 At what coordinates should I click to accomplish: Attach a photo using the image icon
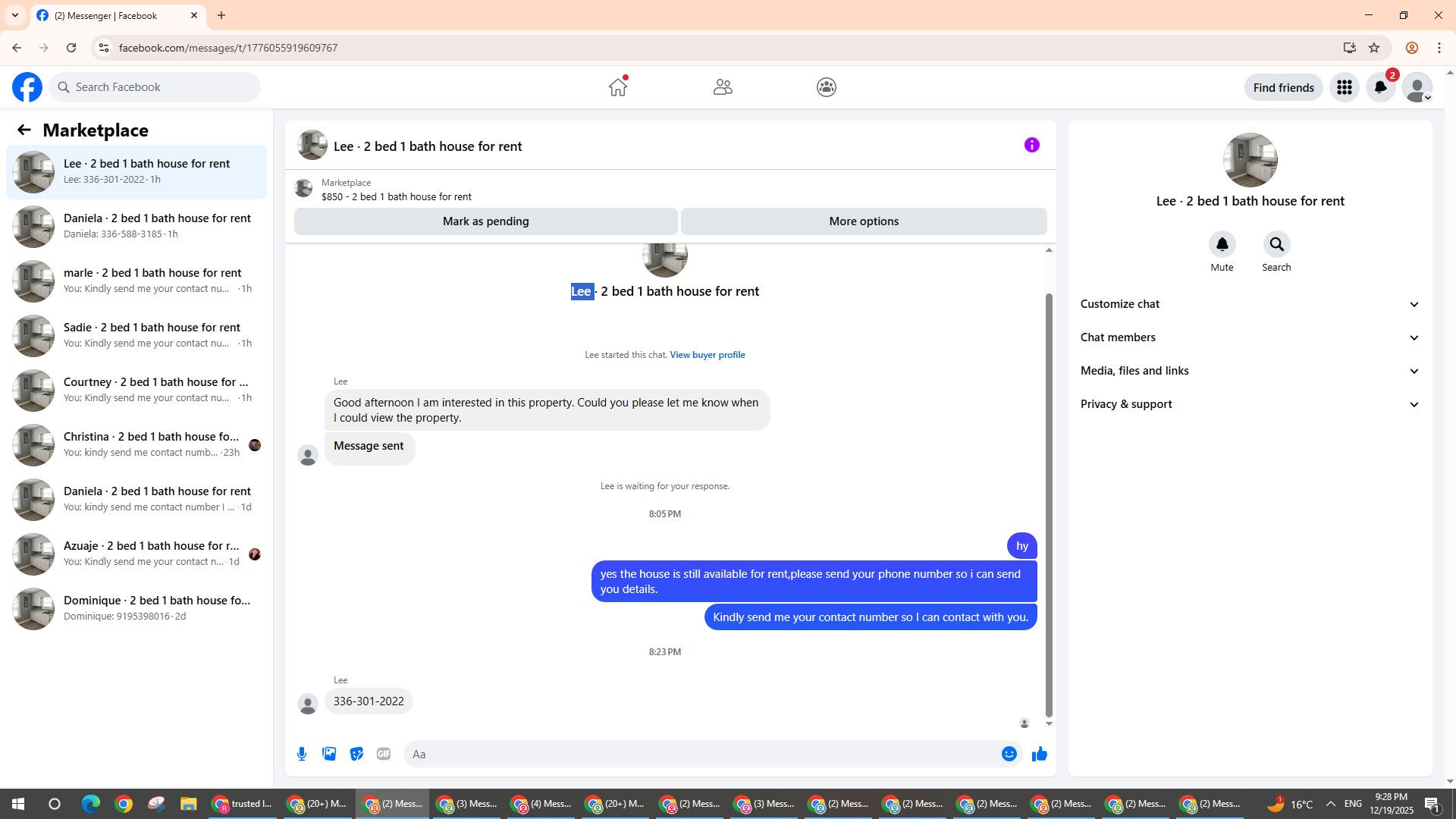pyautogui.click(x=329, y=754)
